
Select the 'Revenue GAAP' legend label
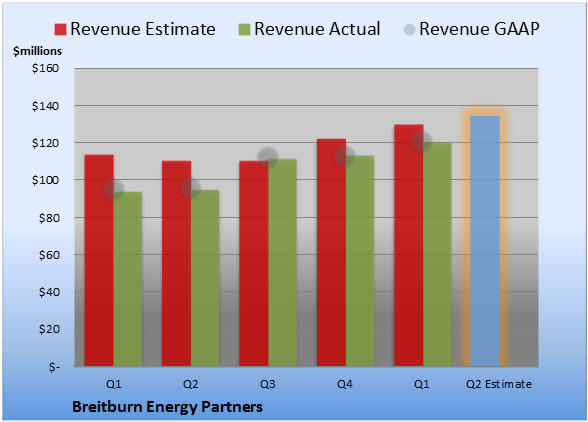point(479,29)
